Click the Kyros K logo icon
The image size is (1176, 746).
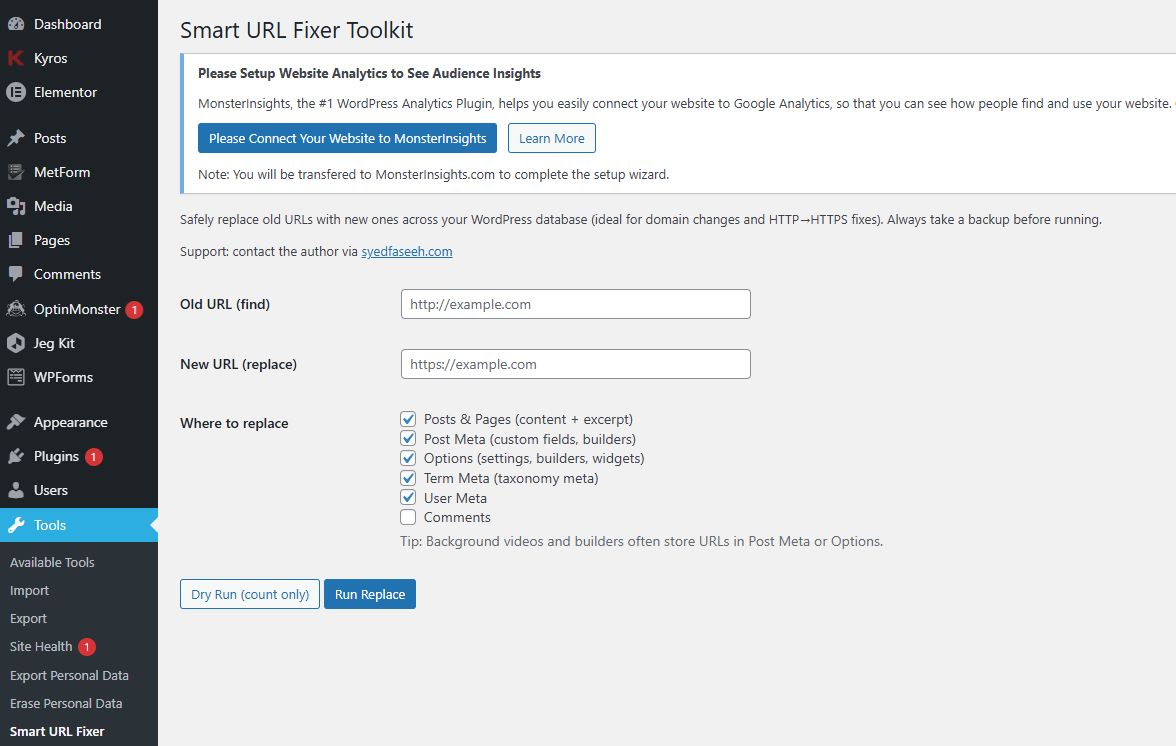(16, 58)
